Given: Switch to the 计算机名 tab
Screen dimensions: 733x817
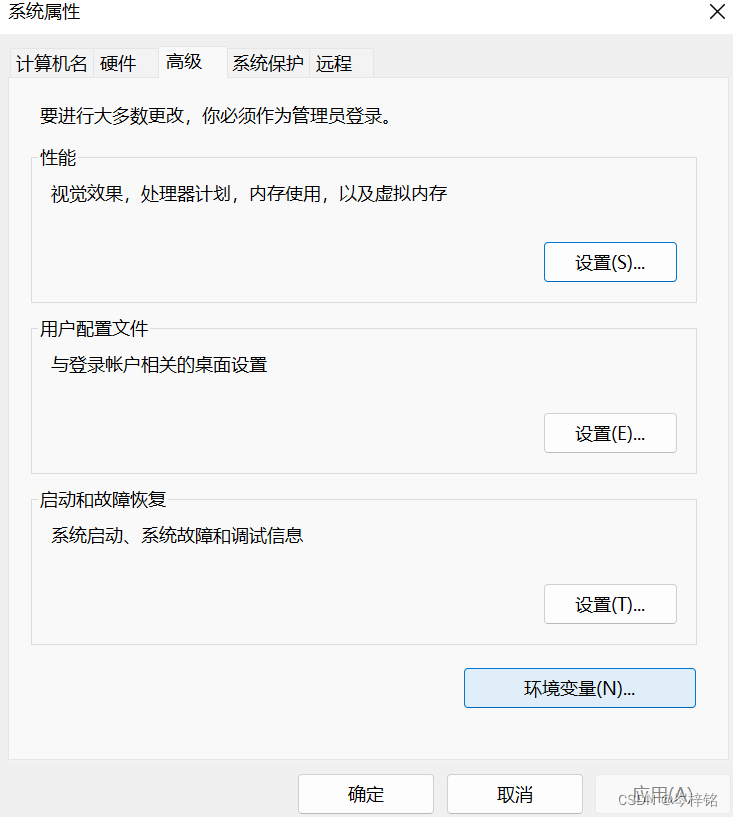Looking at the screenshot, I should click(49, 63).
